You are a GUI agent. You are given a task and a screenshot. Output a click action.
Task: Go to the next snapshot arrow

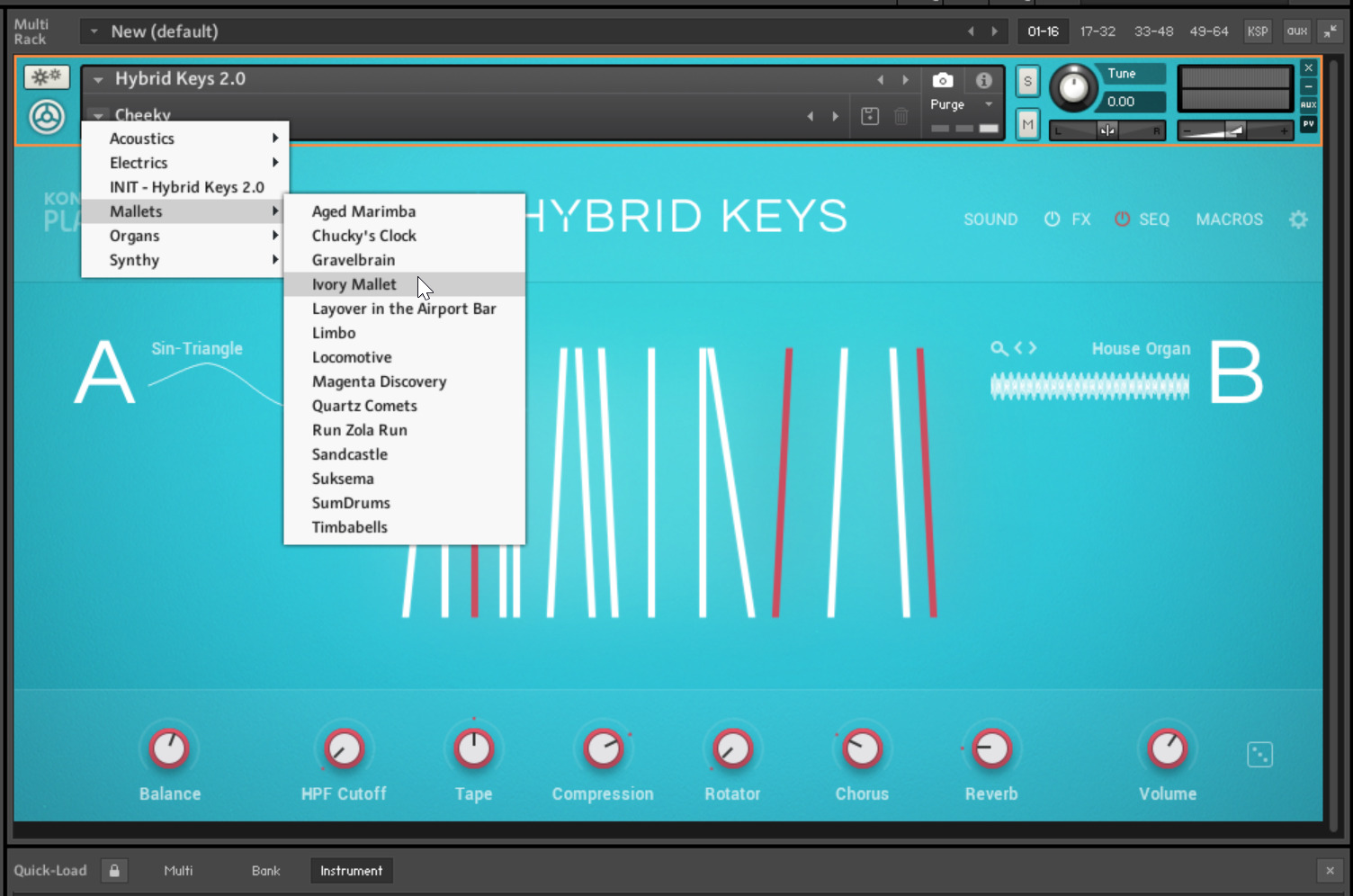(836, 116)
